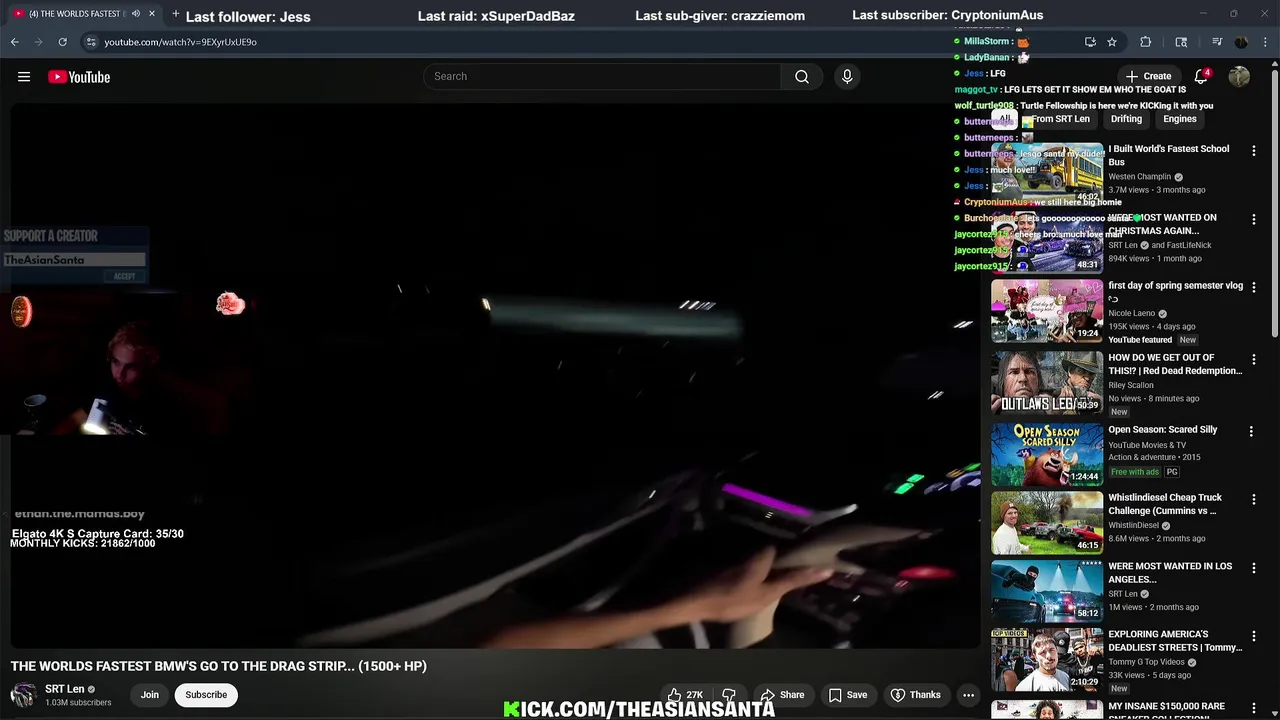Select the Drifting filter chip

click(x=1126, y=119)
